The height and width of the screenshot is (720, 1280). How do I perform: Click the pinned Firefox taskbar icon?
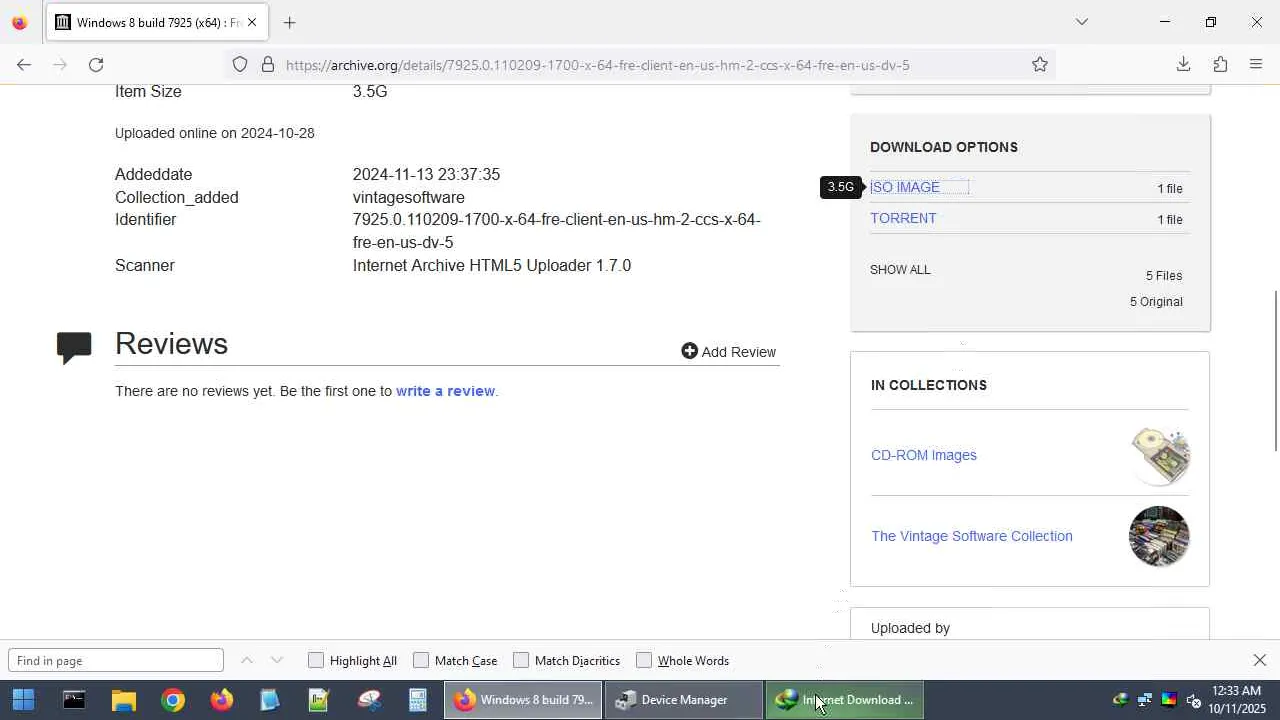(x=221, y=700)
